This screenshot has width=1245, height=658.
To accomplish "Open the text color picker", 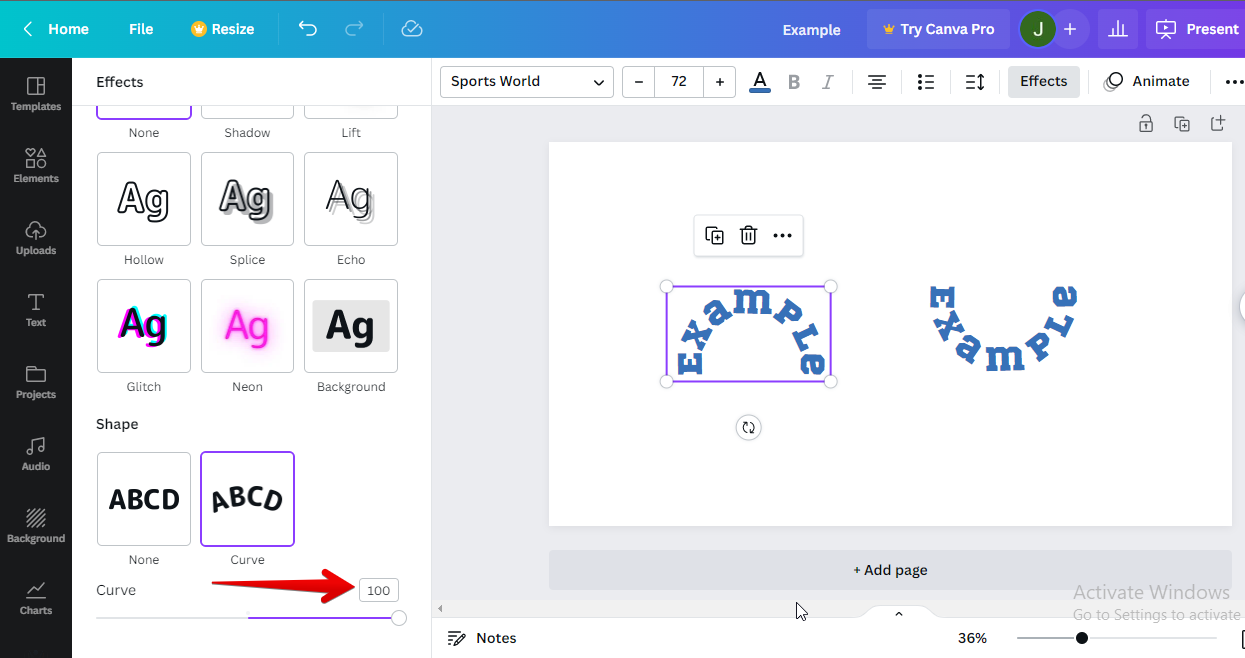I will [x=760, y=82].
